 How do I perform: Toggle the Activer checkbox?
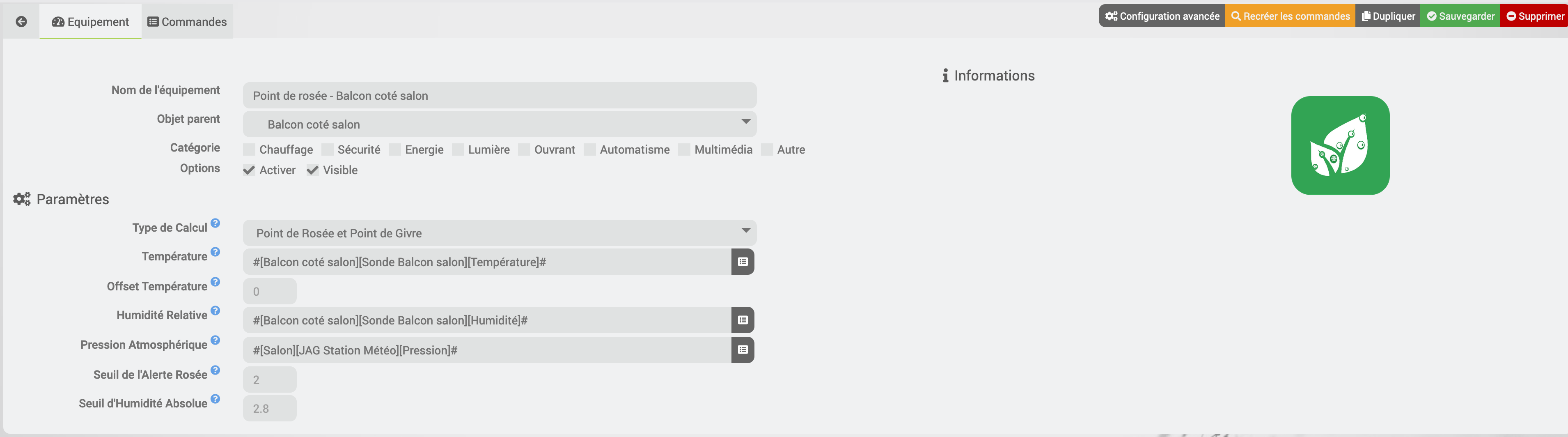click(x=249, y=170)
